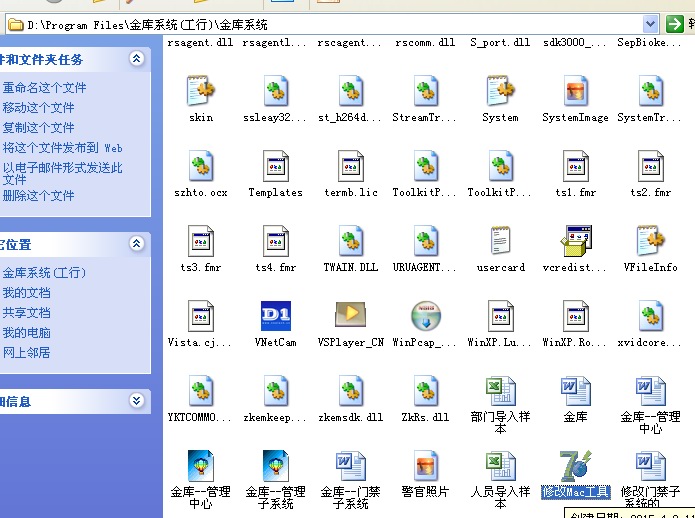Expand the details info panel
695x518 pixels.
(x=137, y=401)
